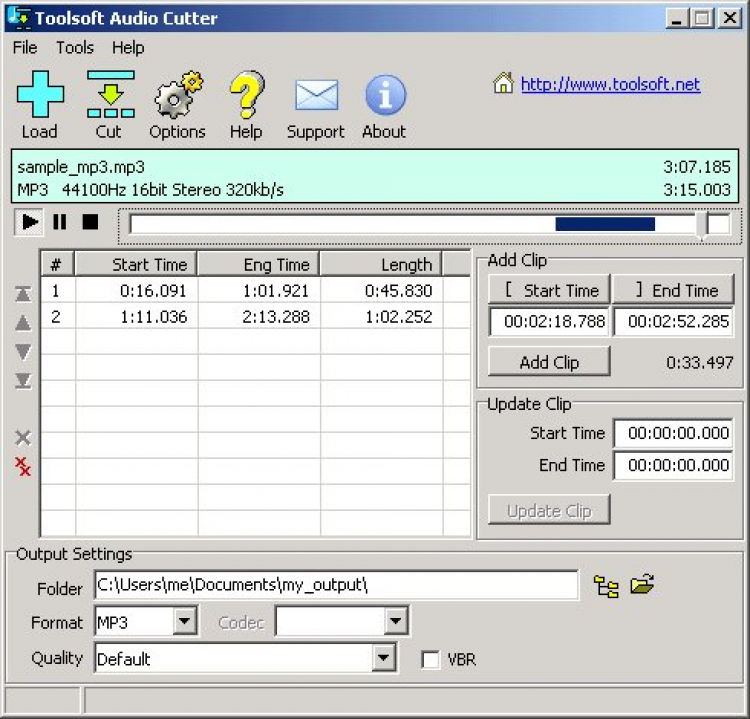
Task: Select clip 2 start time 1:11.036
Action: [153, 317]
